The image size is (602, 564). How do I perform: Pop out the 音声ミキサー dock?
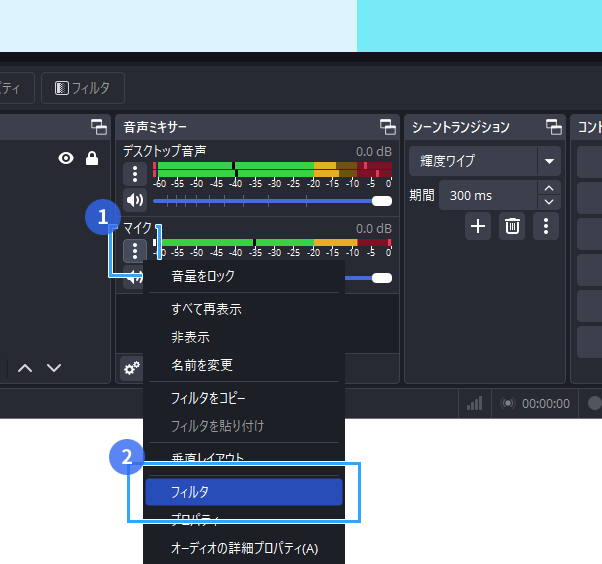pyautogui.click(x=388, y=127)
